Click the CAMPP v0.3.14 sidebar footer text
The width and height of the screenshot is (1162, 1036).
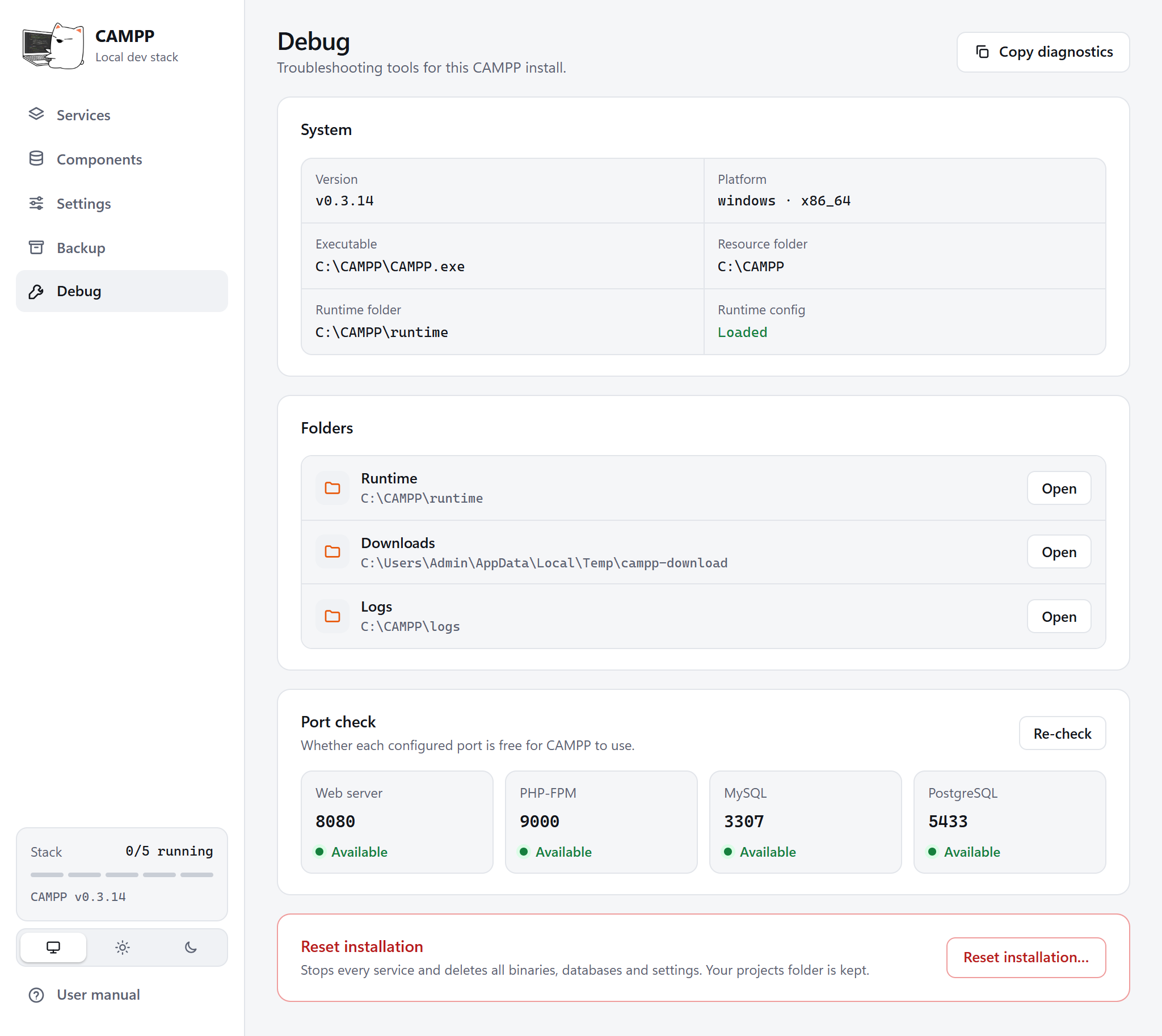click(78, 897)
